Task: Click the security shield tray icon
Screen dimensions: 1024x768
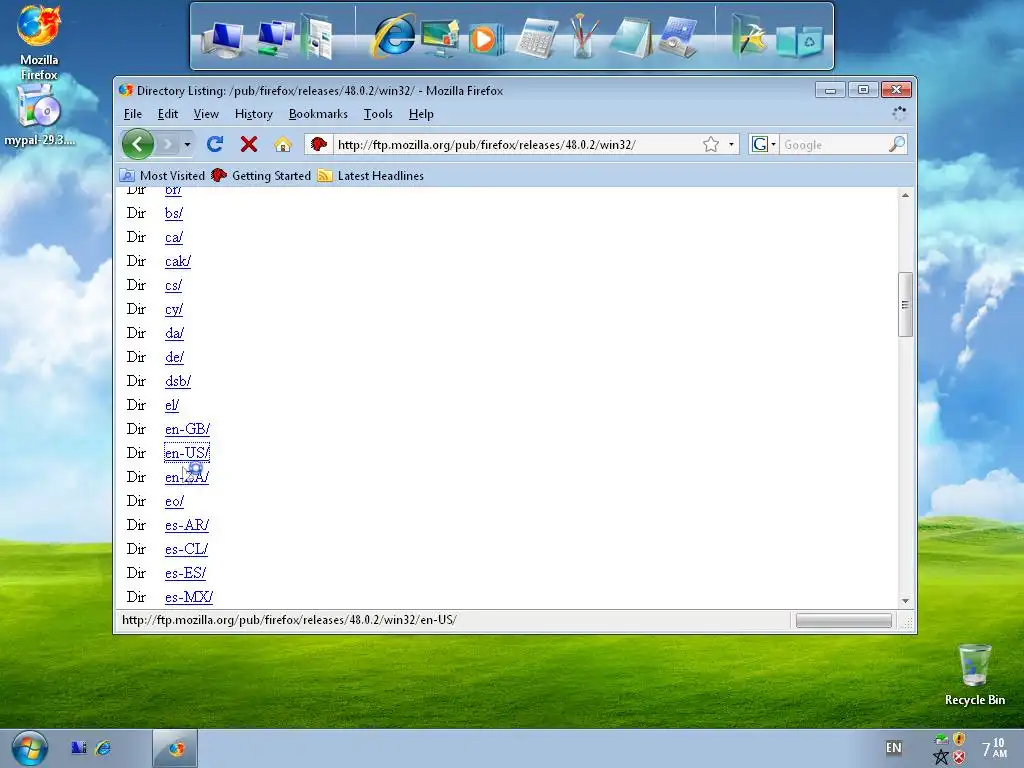Action: pyautogui.click(x=959, y=739)
